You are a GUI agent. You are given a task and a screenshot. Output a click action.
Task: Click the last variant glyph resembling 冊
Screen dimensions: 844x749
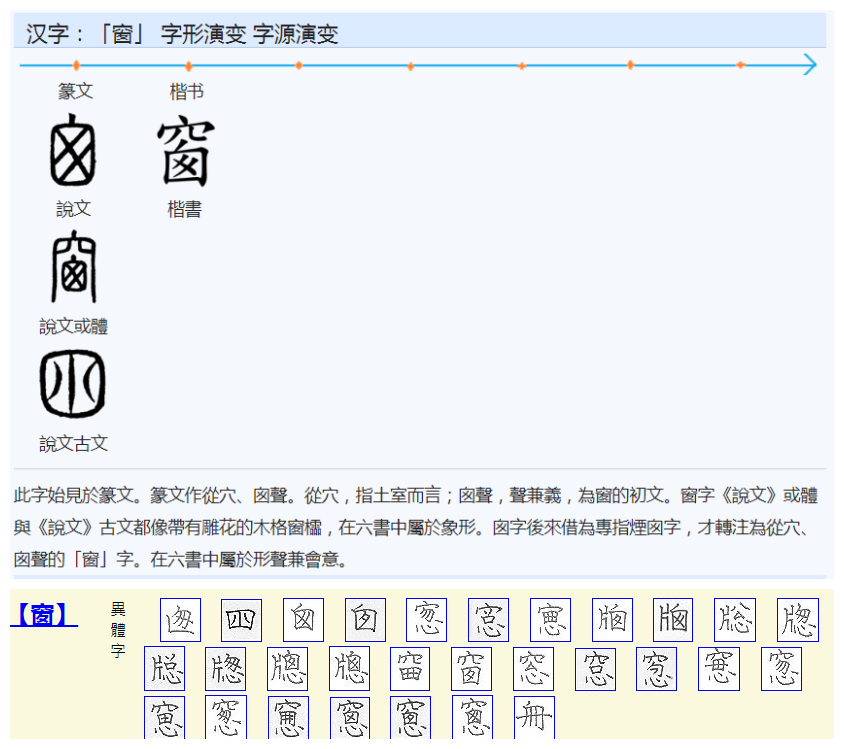pyautogui.click(x=533, y=716)
